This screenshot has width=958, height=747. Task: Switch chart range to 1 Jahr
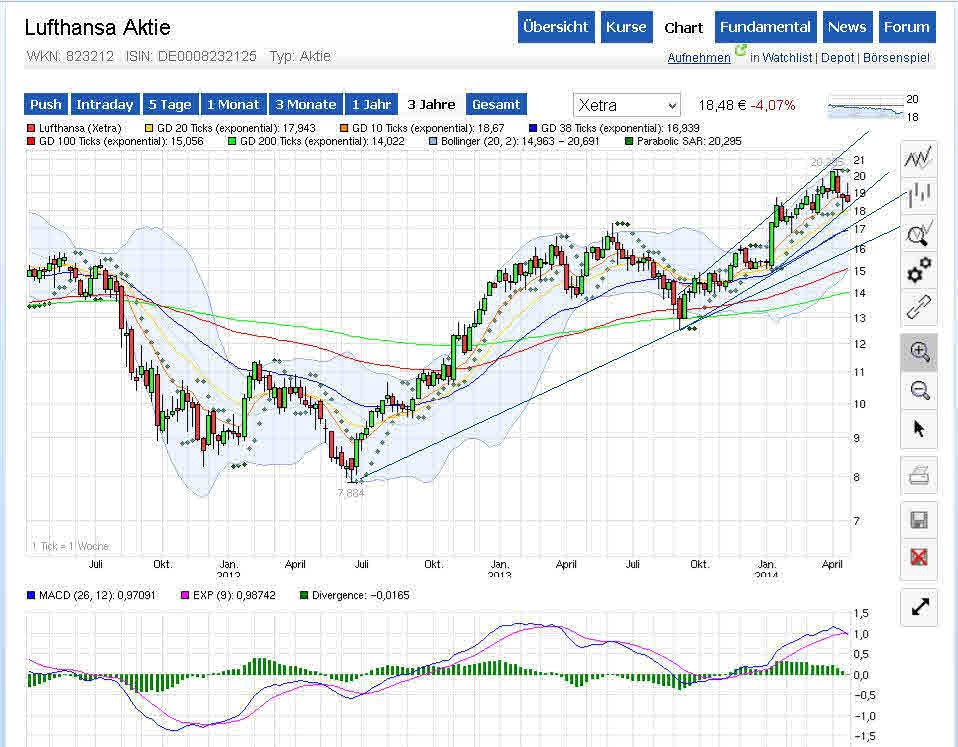coord(370,104)
